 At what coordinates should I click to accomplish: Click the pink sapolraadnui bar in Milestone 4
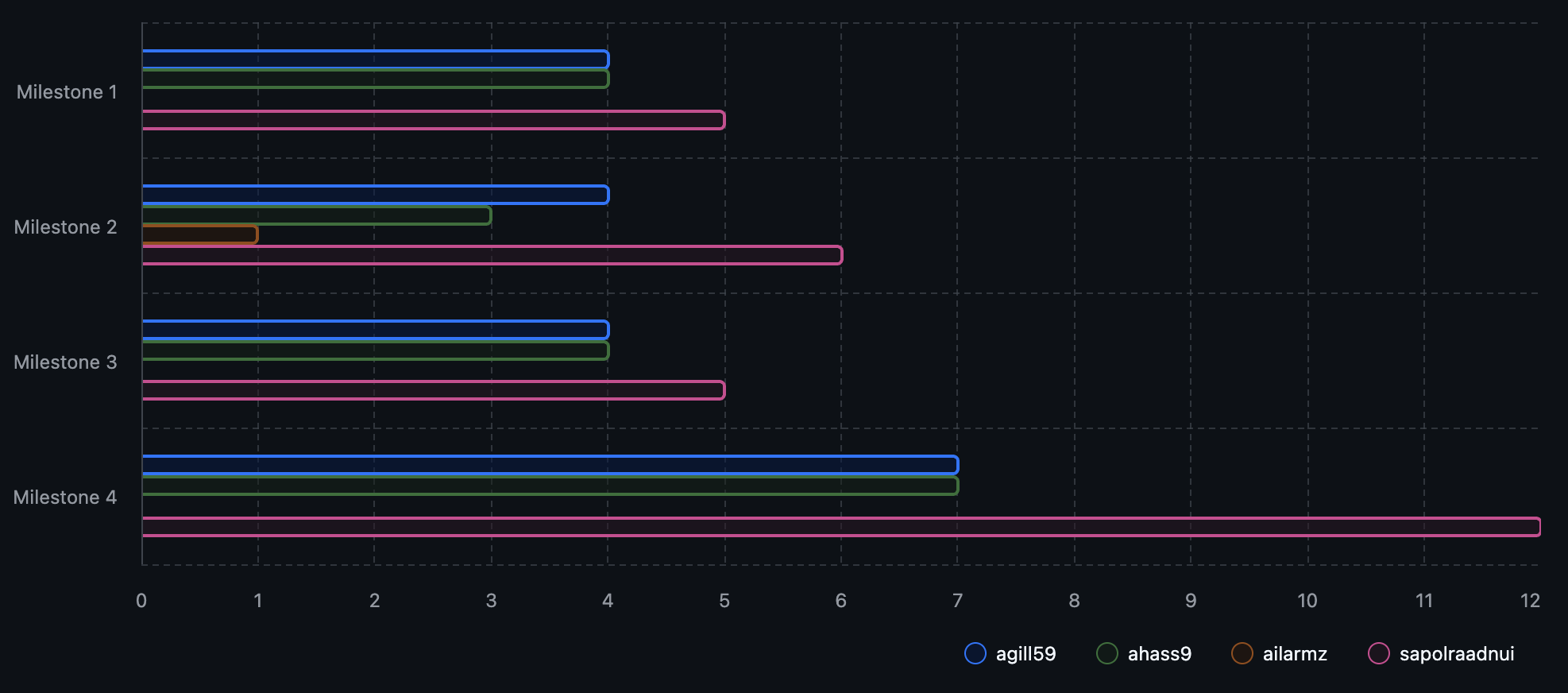point(840,527)
